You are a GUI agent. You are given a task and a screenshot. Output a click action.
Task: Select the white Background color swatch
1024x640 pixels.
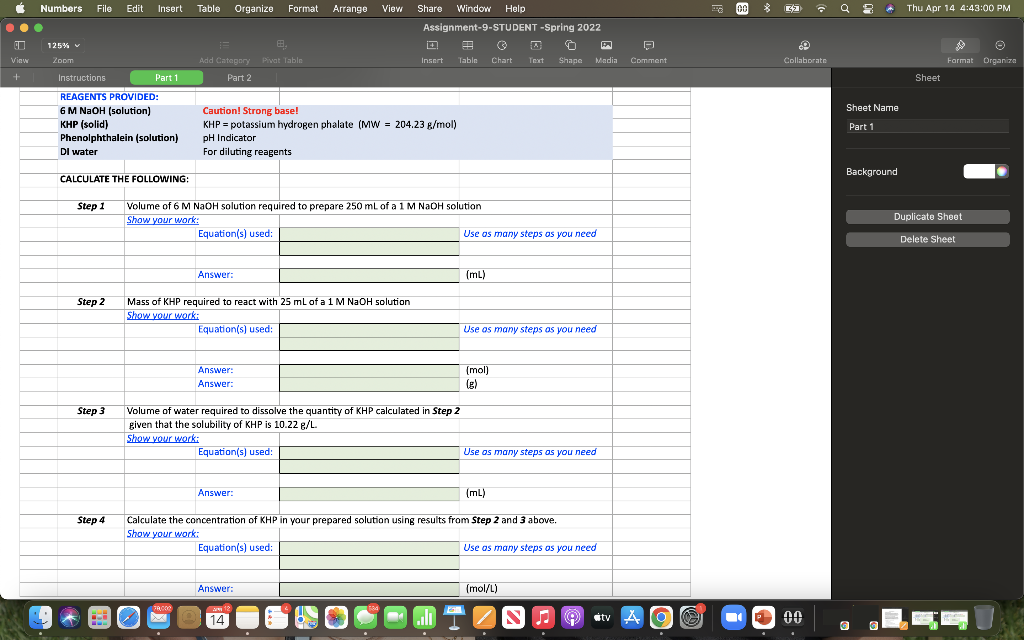[977, 171]
